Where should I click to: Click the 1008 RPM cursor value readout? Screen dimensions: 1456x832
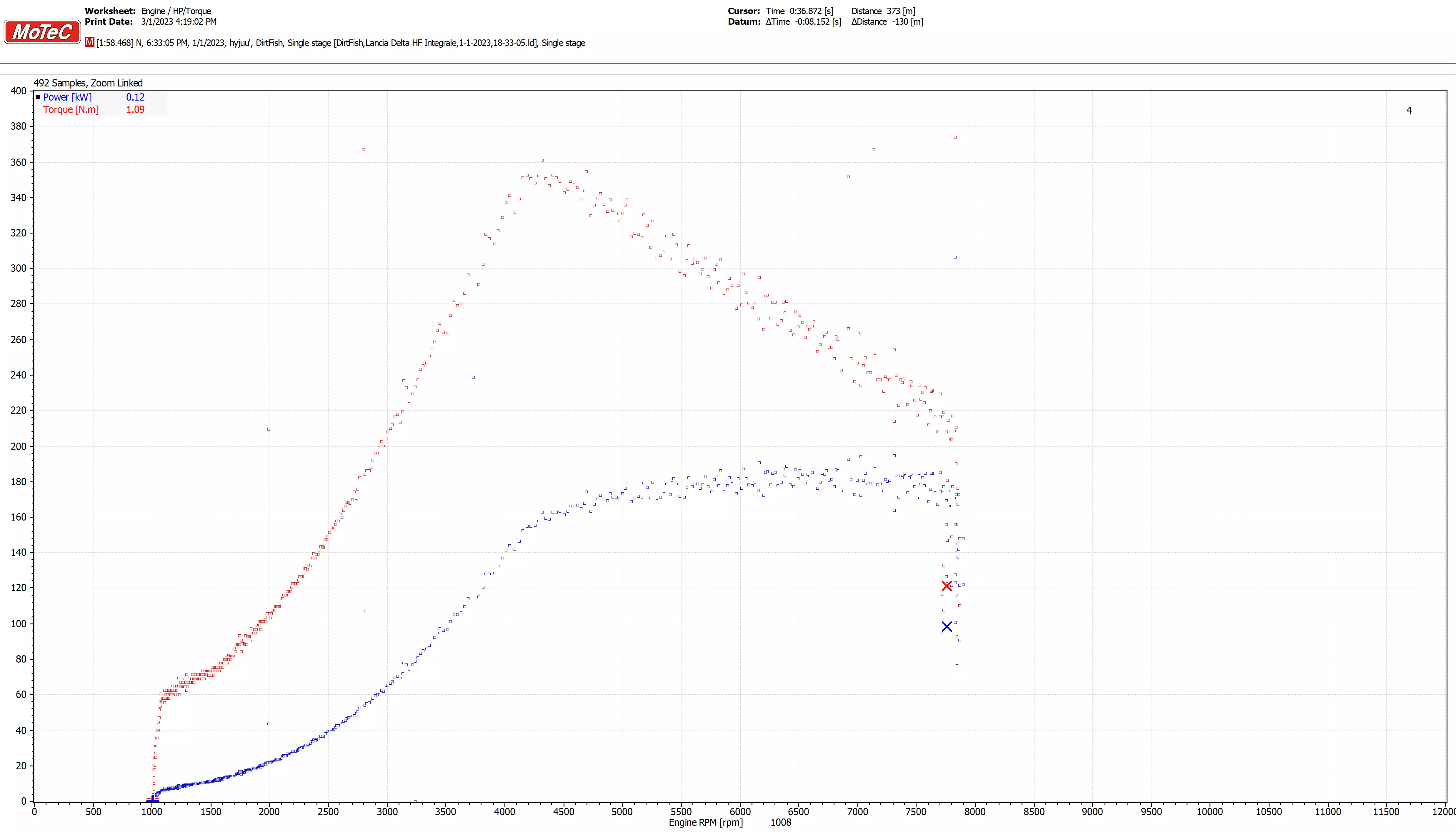781,822
